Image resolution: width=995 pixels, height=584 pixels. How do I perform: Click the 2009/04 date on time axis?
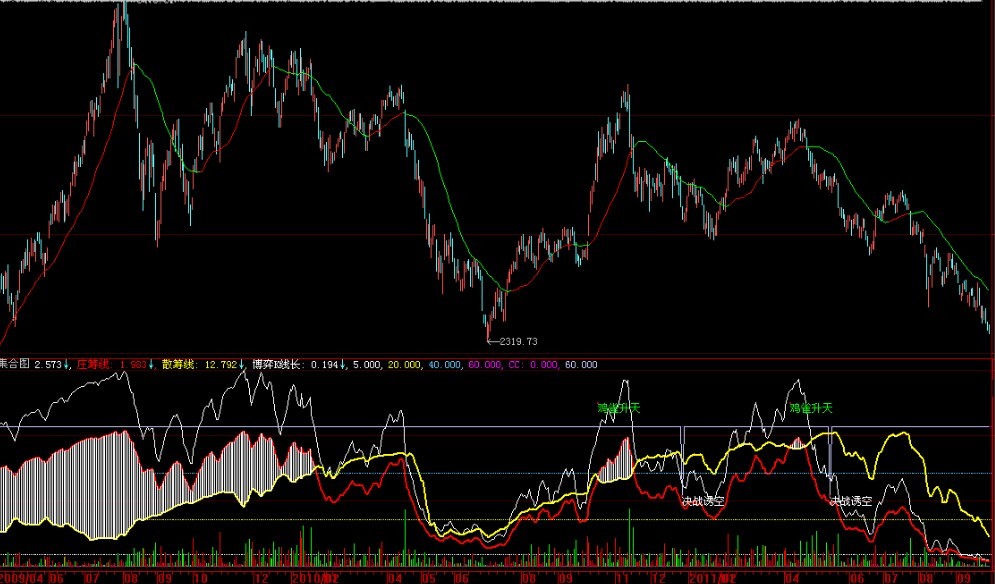[x=22, y=578]
